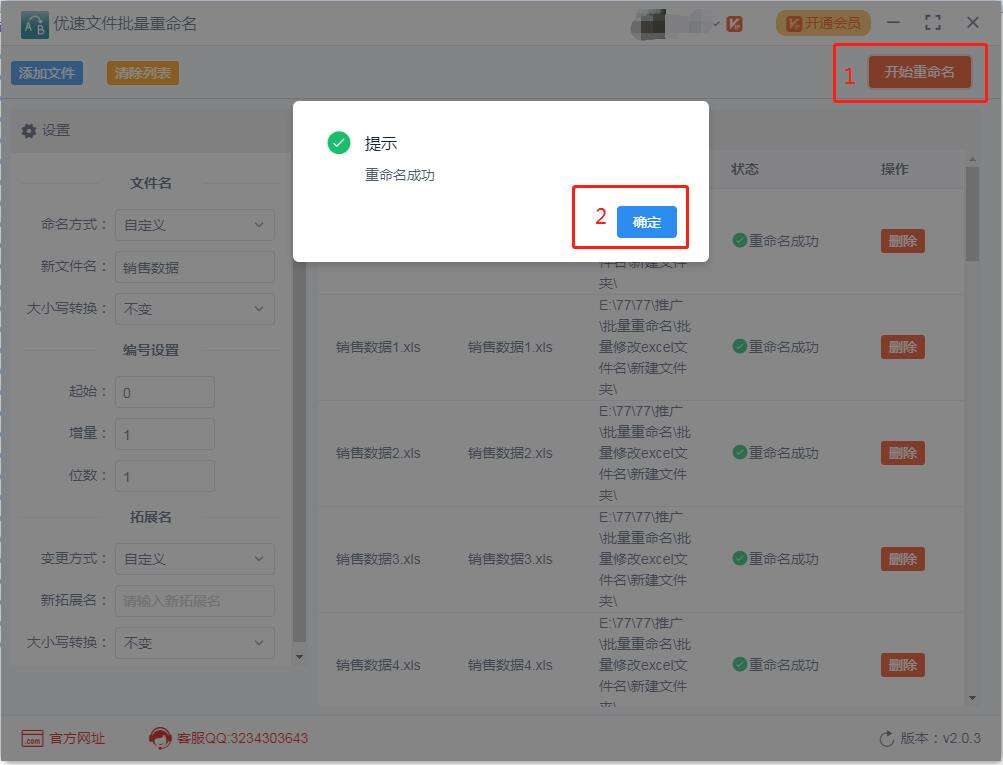Click the 客服QQ icon in status bar

pos(158,739)
